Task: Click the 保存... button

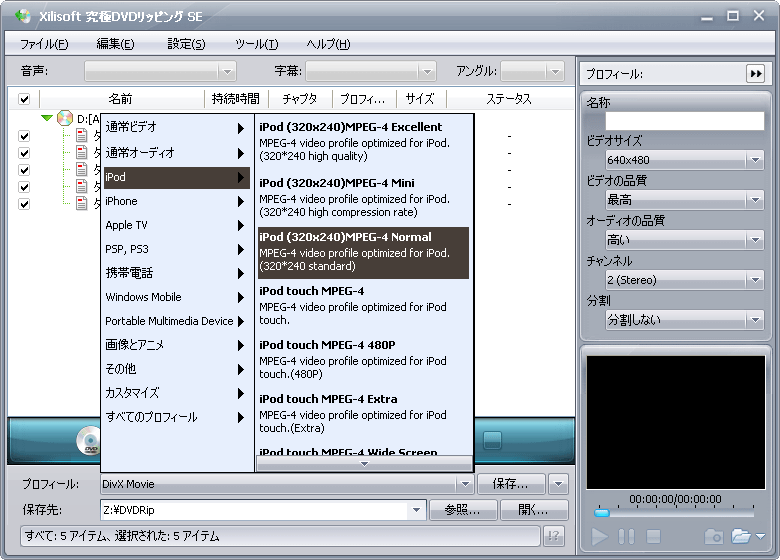Action: coord(511,483)
